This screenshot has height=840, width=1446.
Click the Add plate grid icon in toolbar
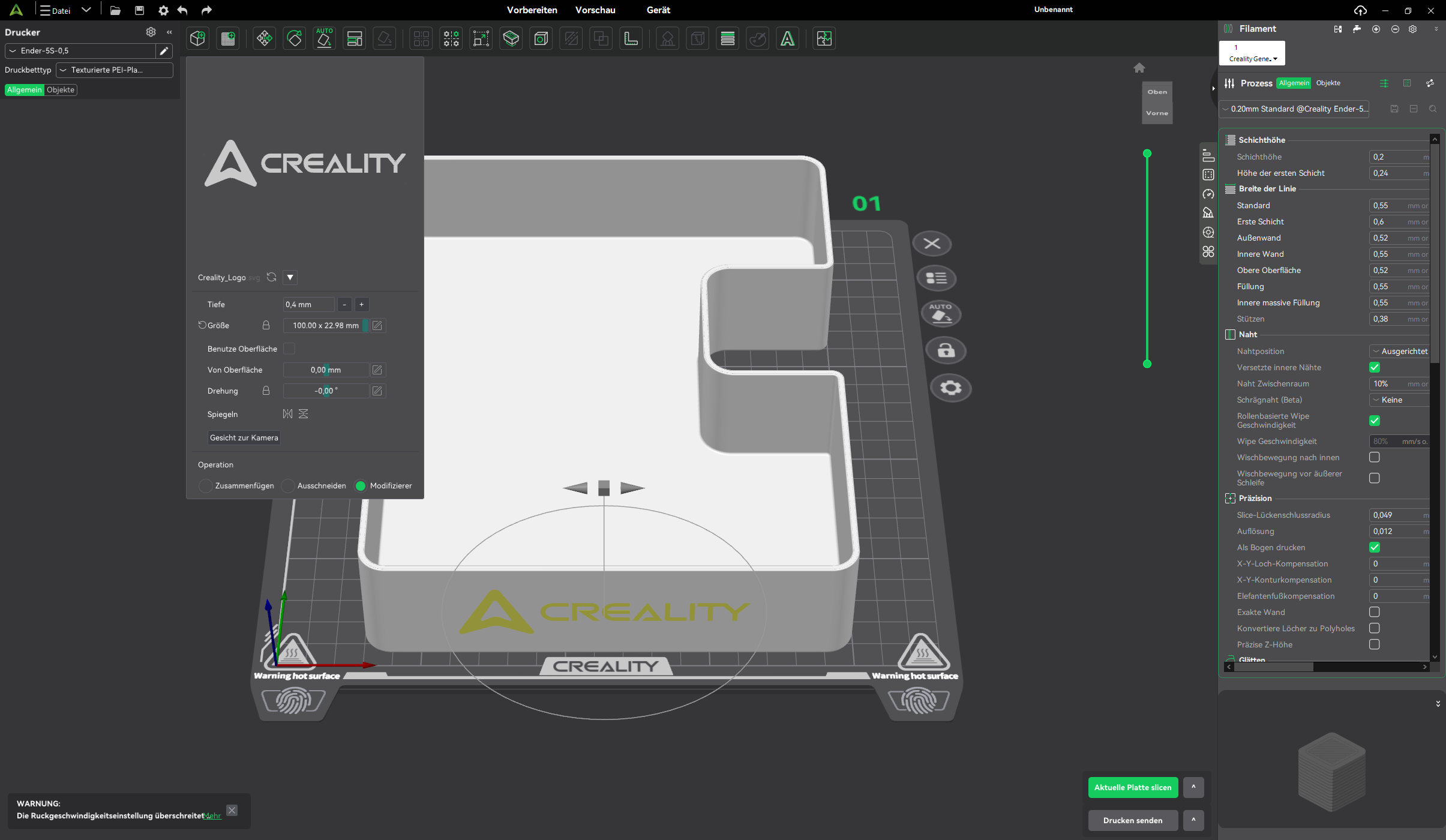228,39
